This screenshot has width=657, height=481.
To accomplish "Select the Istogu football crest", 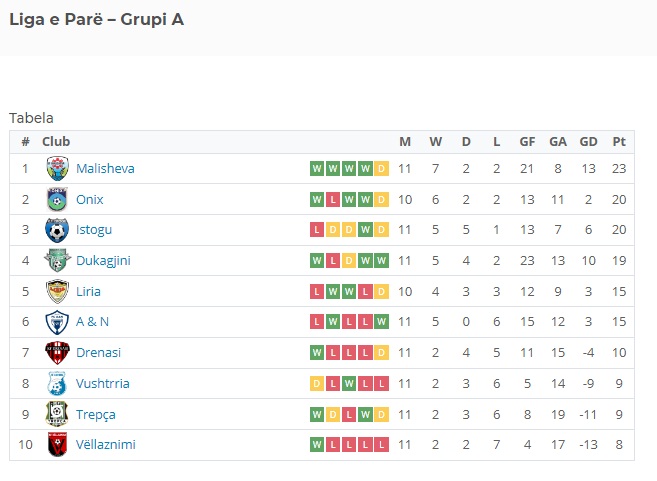I will [x=57, y=230].
